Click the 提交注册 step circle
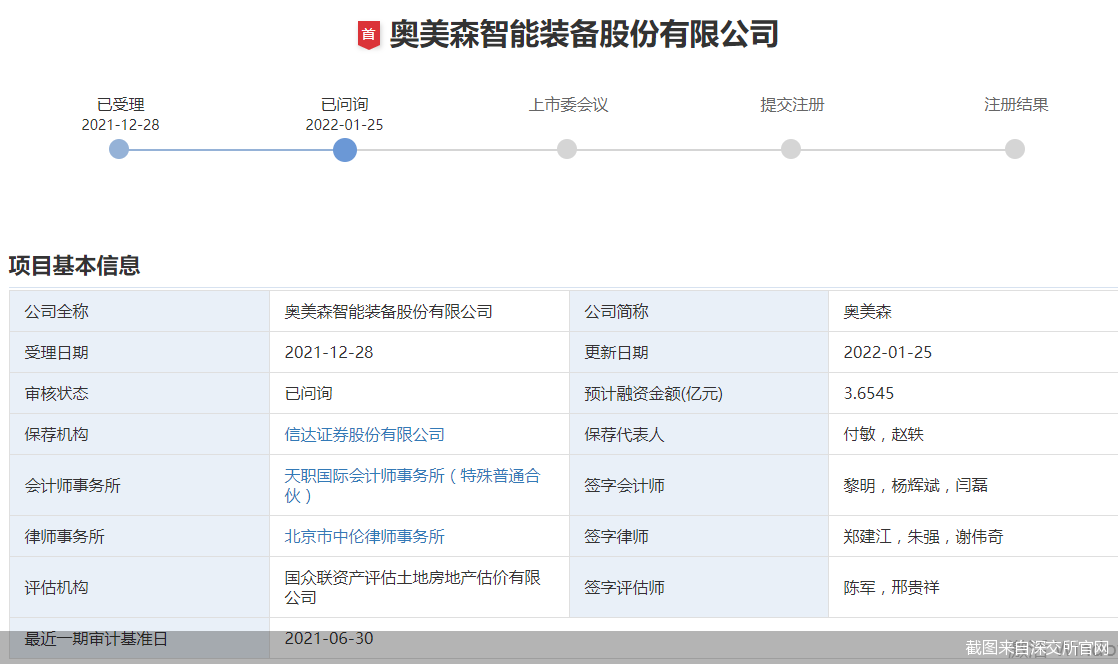This screenshot has height=664, width=1118. pyautogui.click(x=791, y=149)
